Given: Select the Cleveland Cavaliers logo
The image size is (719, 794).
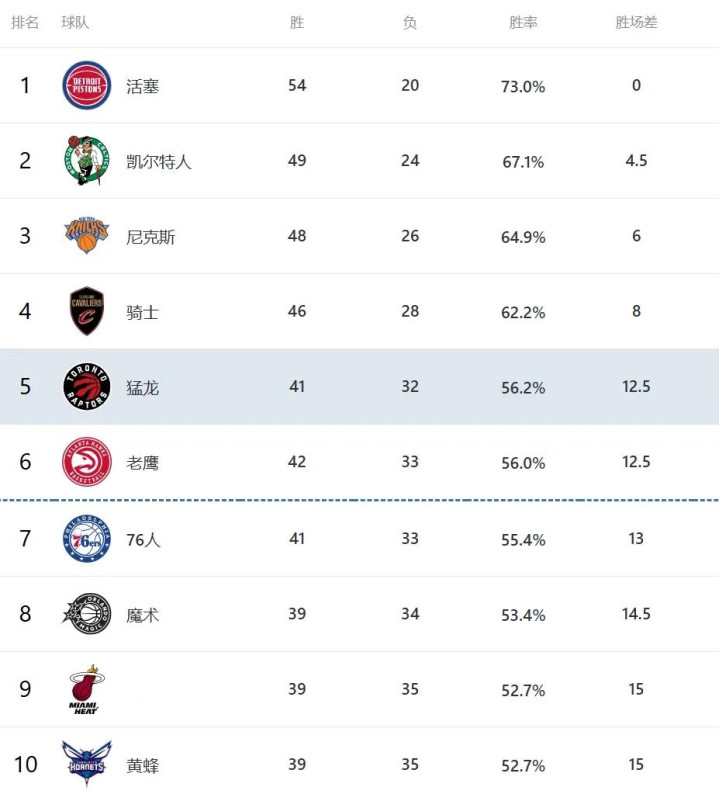Looking at the screenshot, I should [87, 311].
